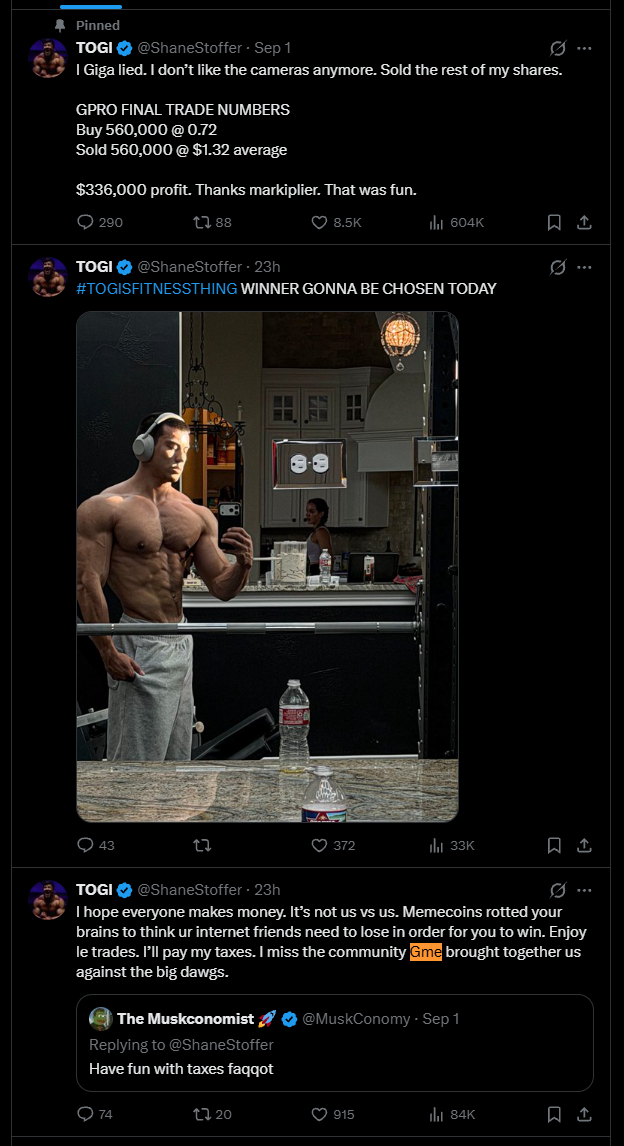Click the Grok icon on pinned tweet

click(x=558, y=48)
